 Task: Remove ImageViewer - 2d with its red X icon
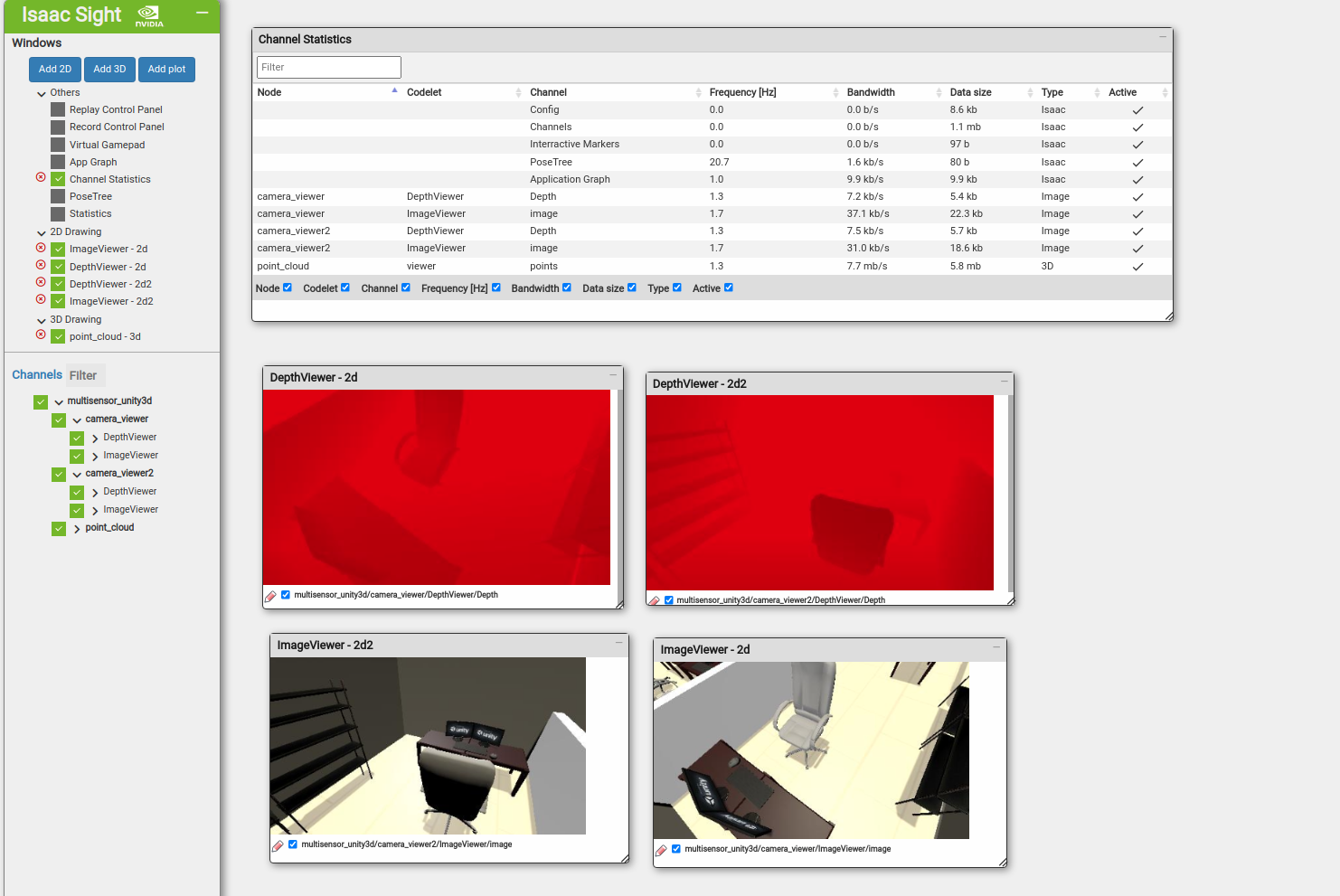41,249
